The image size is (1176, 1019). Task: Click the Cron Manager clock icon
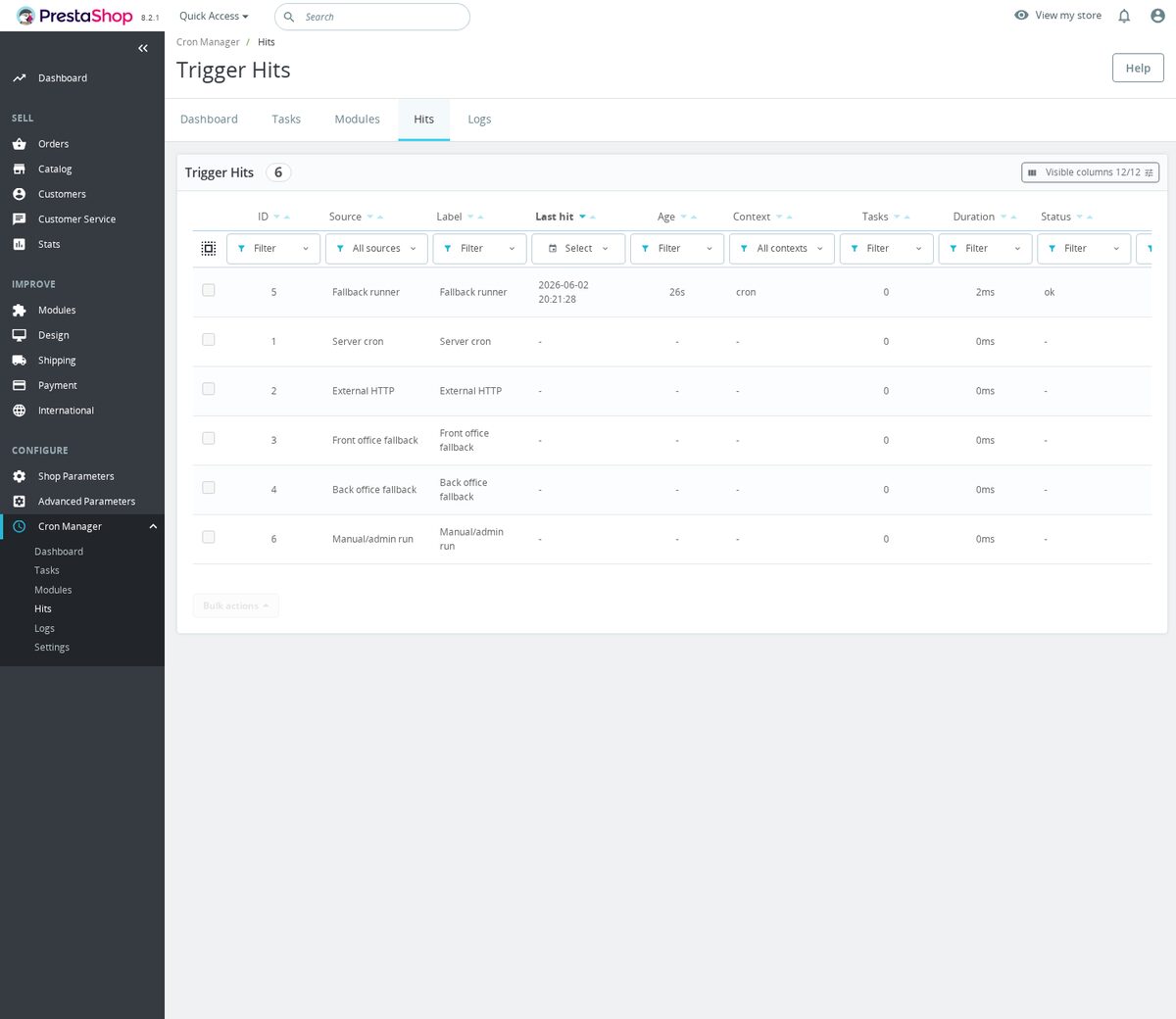(x=19, y=526)
